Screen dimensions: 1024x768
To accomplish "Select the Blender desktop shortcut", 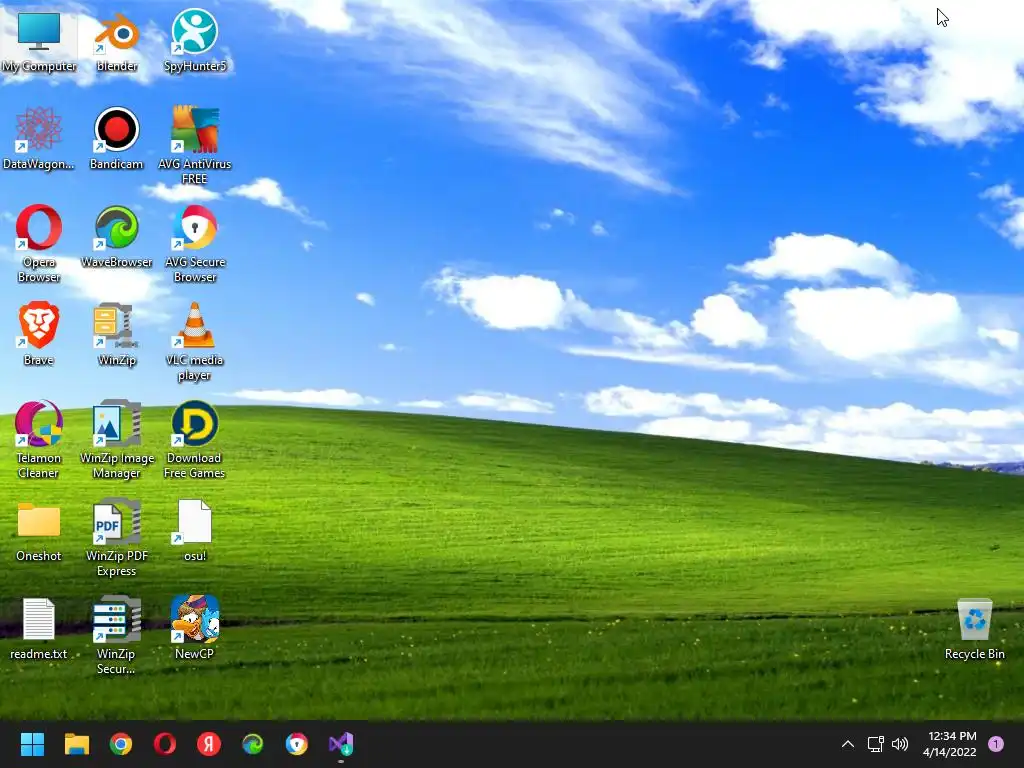I will 117,42.
